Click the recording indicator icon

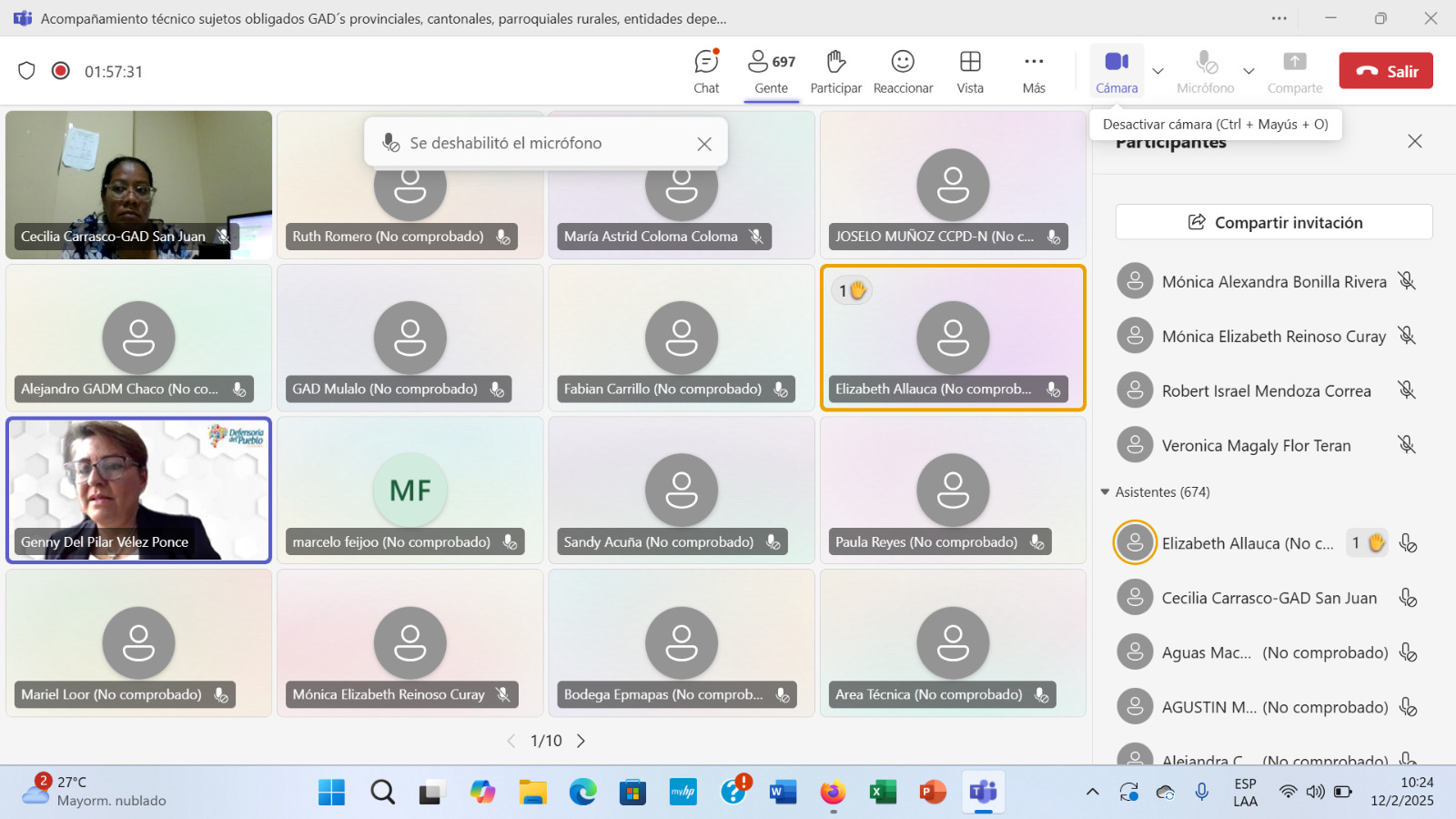coord(61,71)
